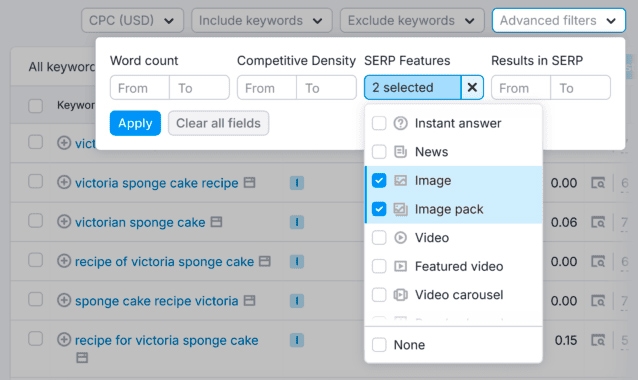Check the Instant answer checkbox
The height and width of the screenshot is (380, 638).
pos(379,123)
